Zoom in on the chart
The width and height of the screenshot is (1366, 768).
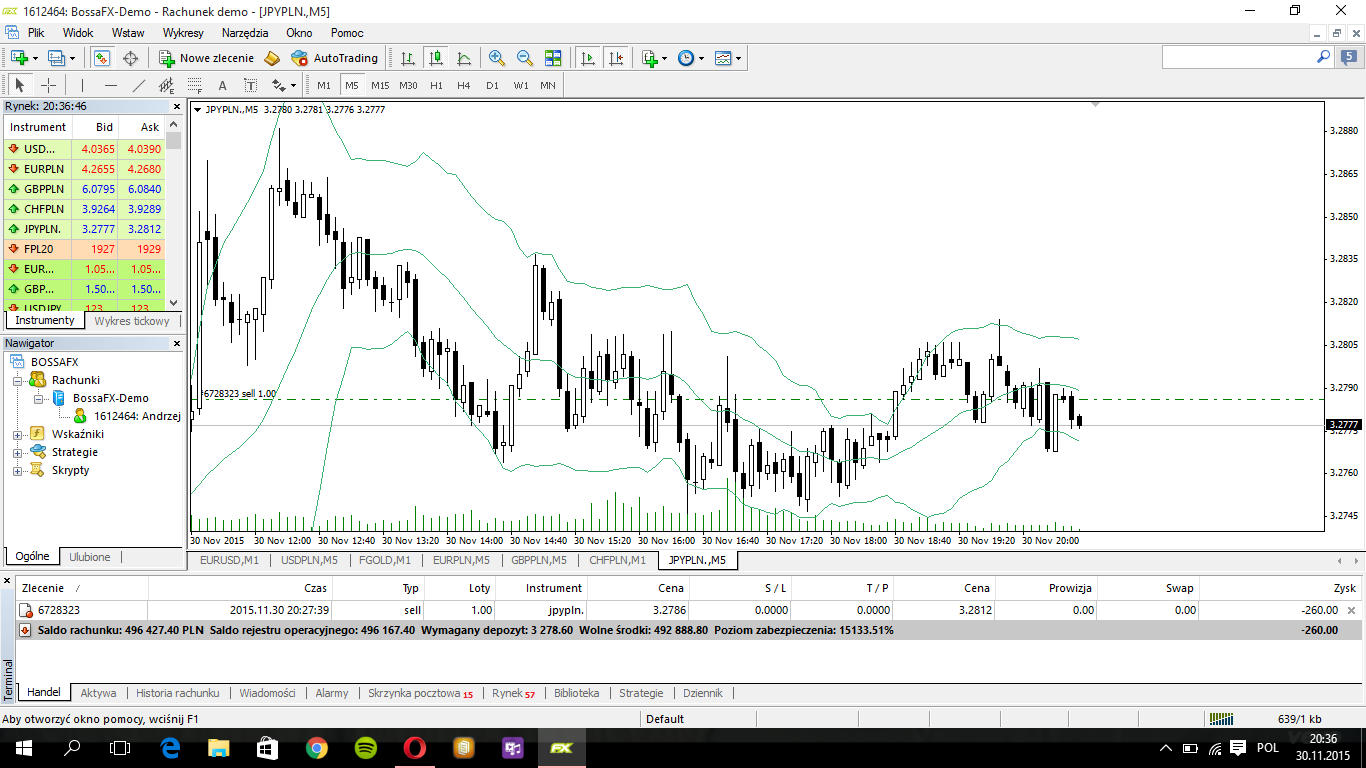click(497, 58)
